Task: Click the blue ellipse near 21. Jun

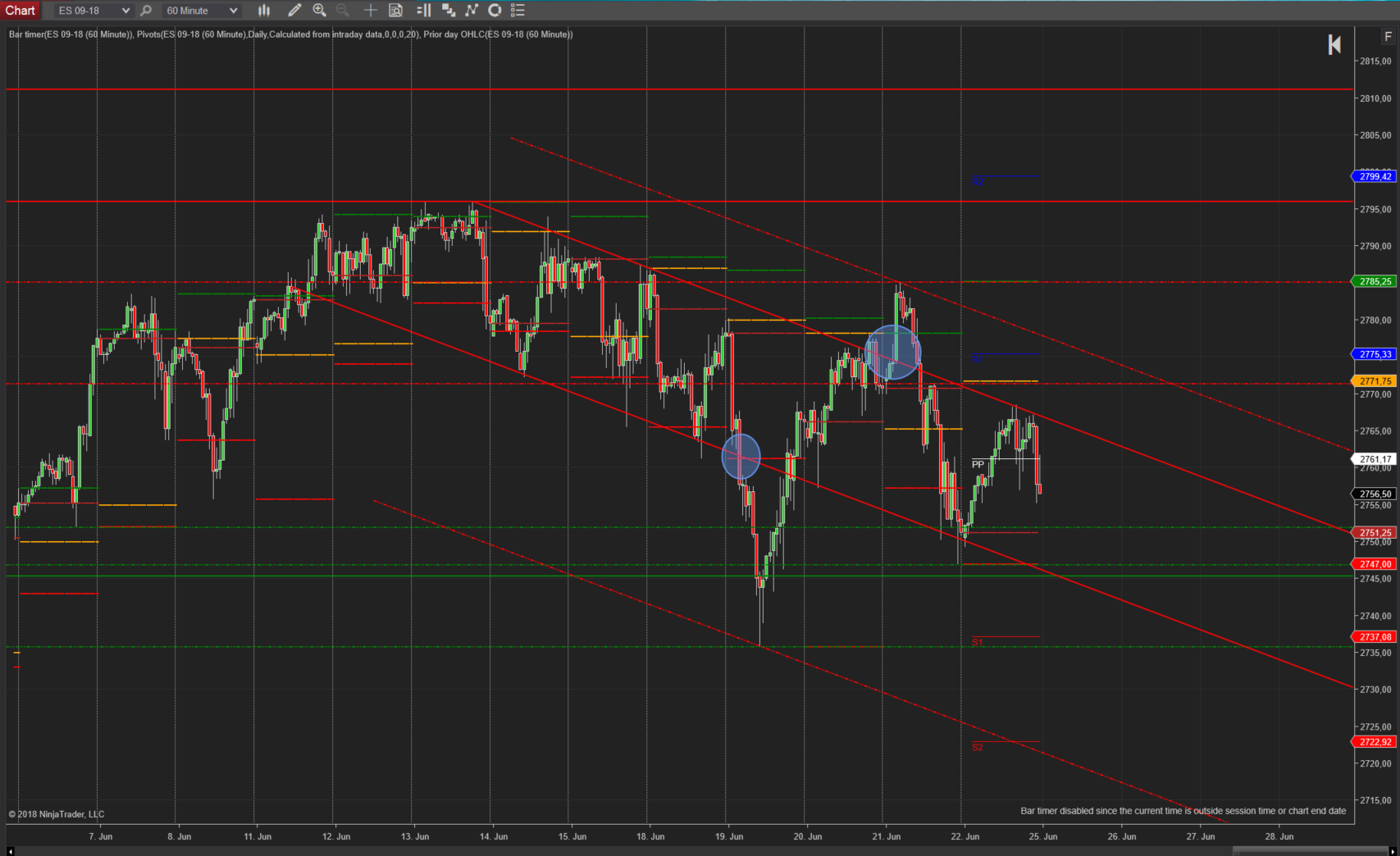Action: coord(893,353)
